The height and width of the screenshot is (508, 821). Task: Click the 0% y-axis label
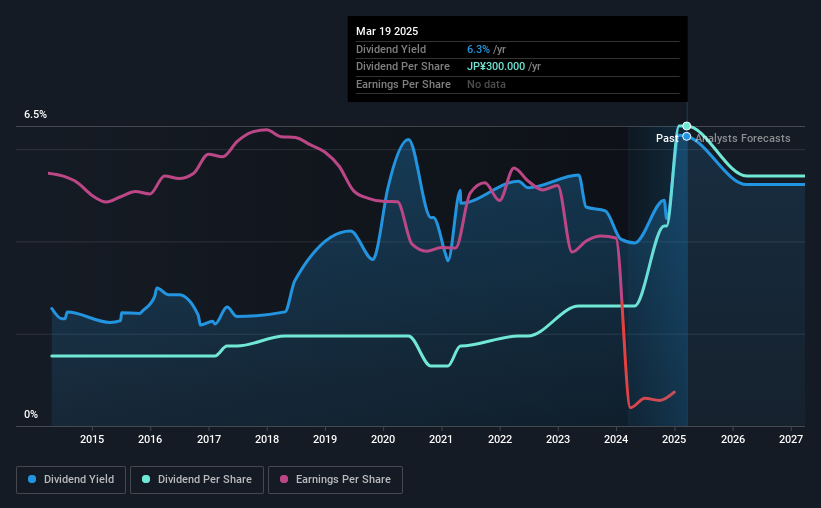click(x=31, y=414)
